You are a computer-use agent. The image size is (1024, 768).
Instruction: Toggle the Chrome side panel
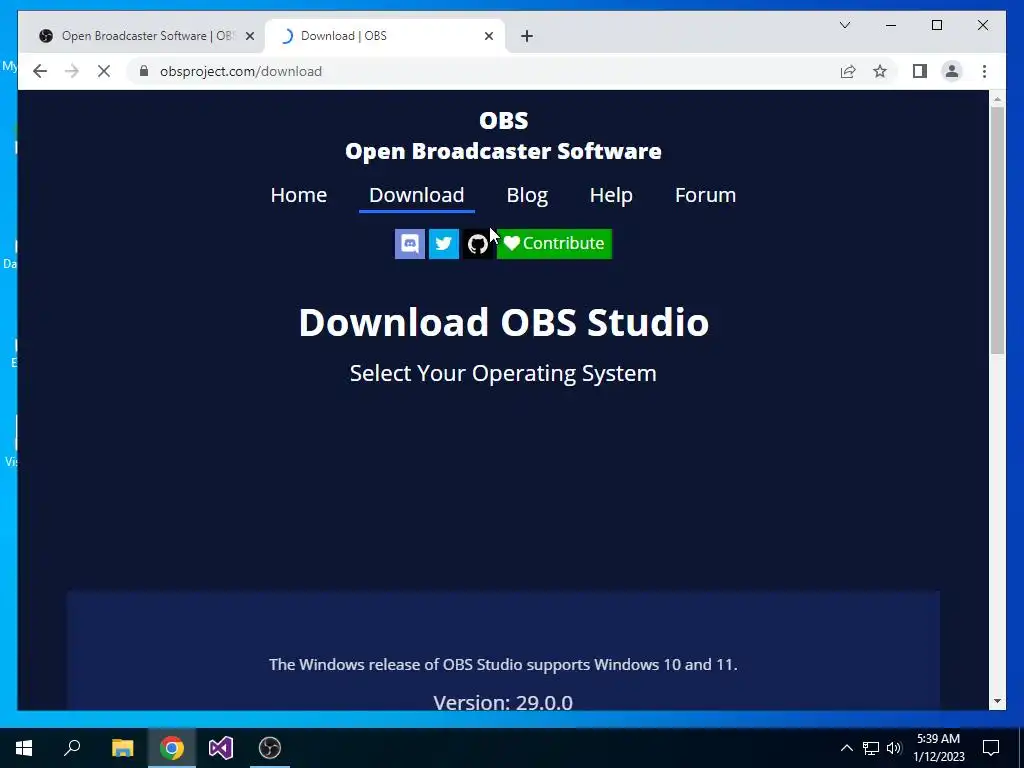pyautogui.click(x=920, y=71)
